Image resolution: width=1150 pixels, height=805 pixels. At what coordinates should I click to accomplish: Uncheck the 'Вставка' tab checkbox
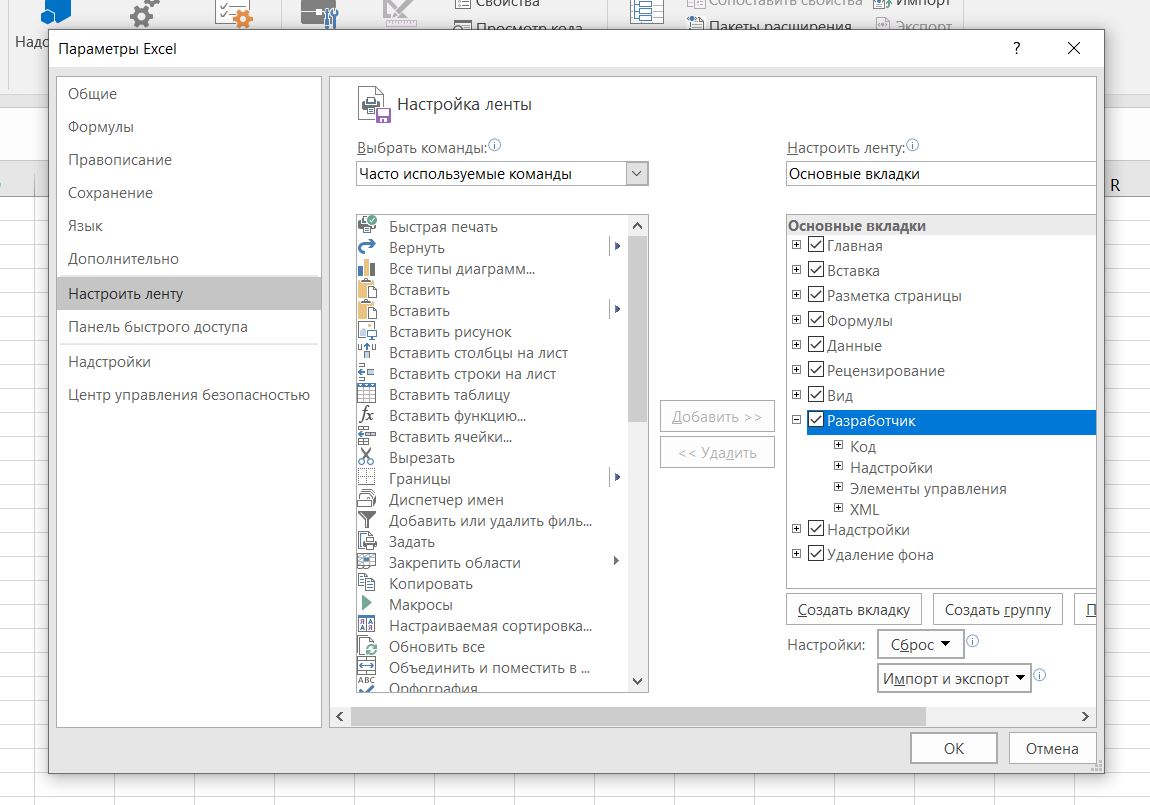[x=816, y=270]
